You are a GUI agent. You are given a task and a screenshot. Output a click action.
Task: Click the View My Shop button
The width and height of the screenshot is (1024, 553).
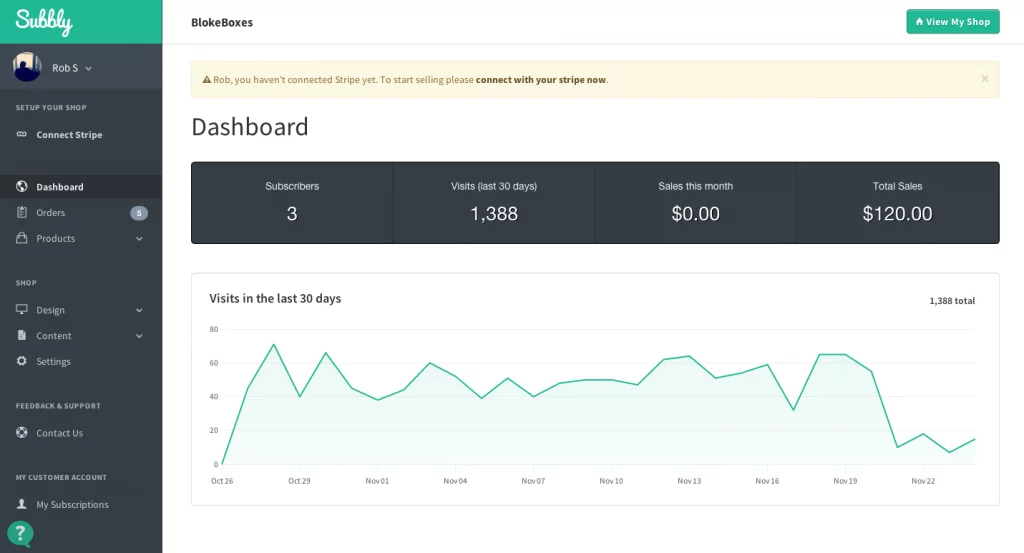tap(952, 22)
